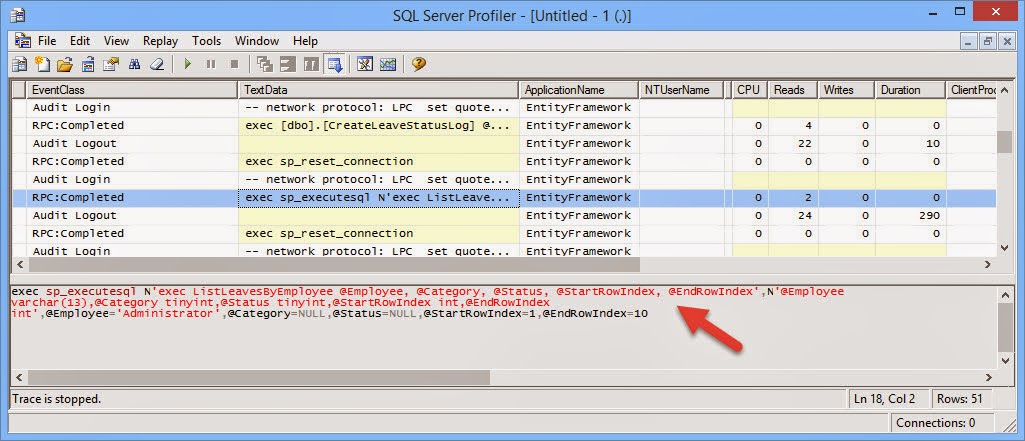The width and height of the screenshot is (1025, 441).
Task: Close the inner trace document window
Action: (1007, 41)
